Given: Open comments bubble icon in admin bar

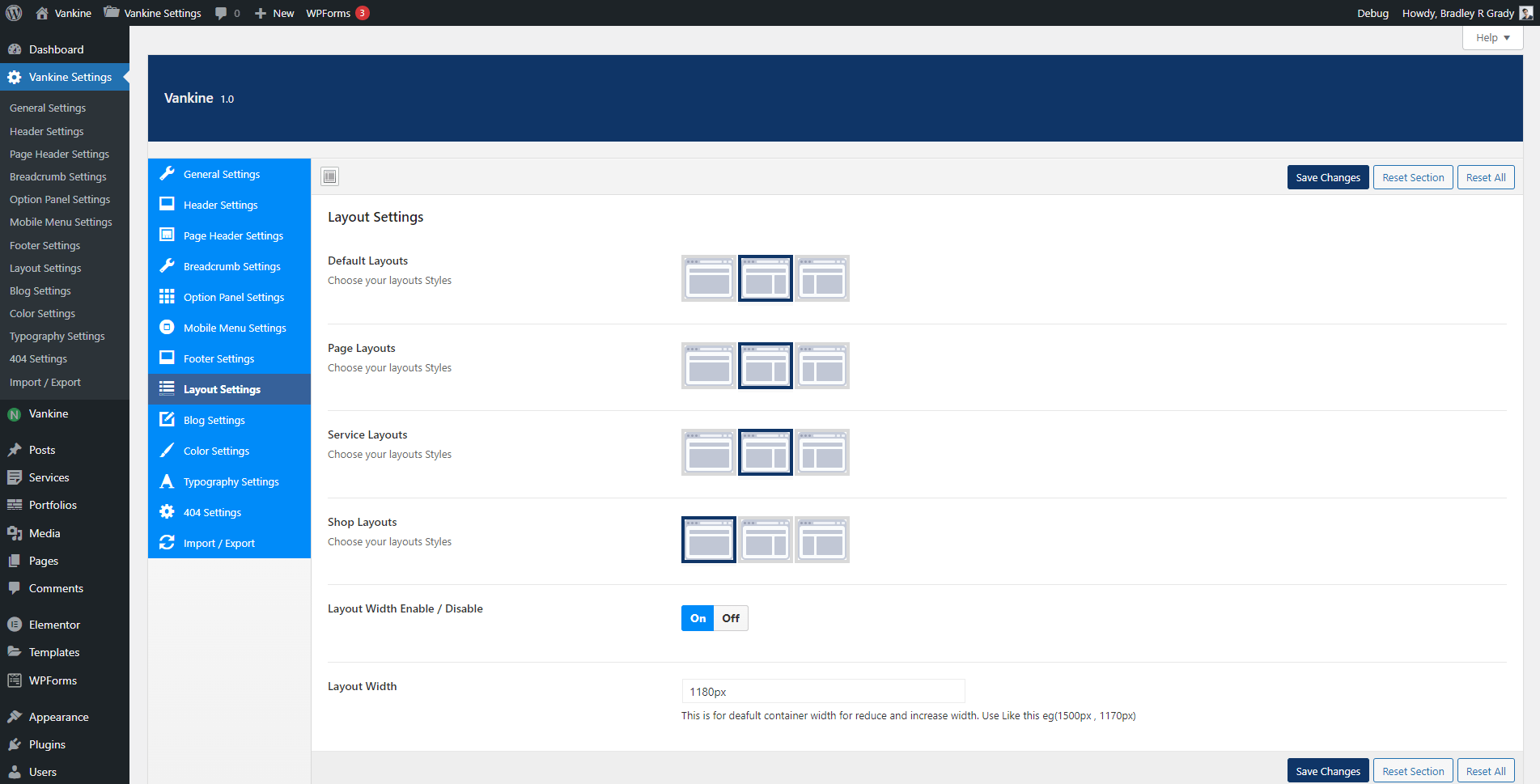Looking at the screenshot, I should point(221,13).
